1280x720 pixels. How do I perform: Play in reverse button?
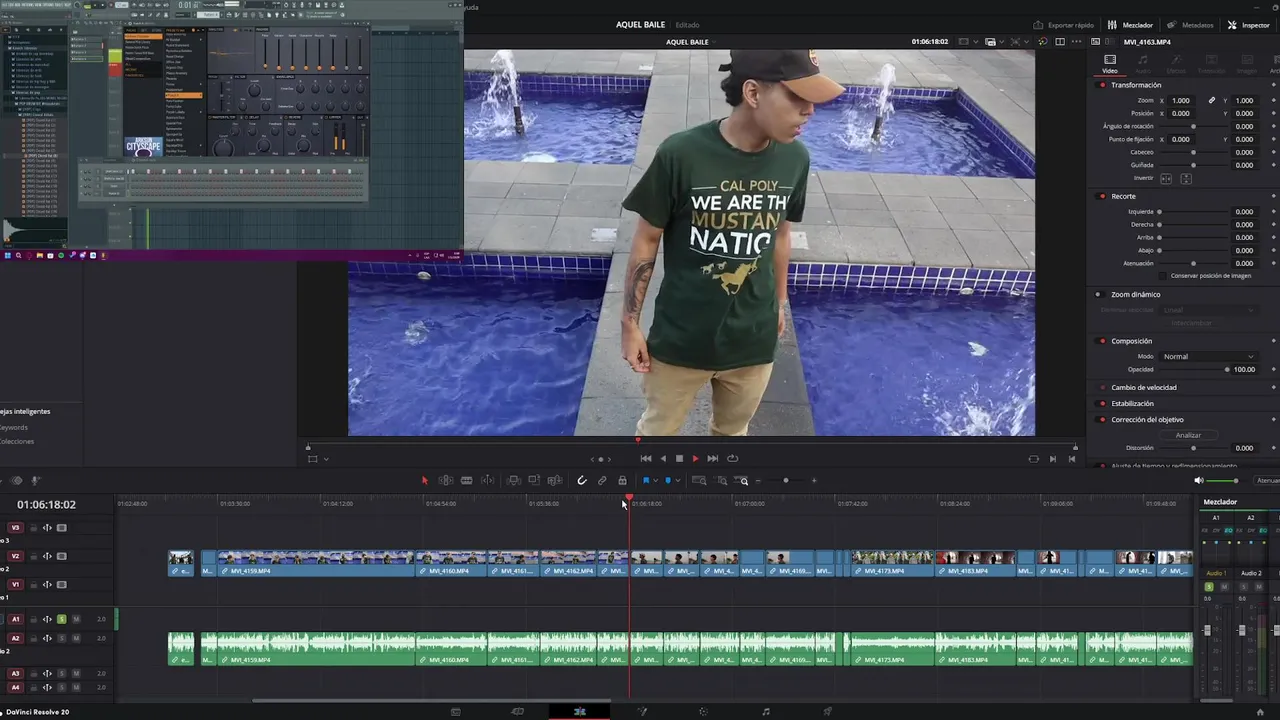pyautogui.click(x=663, y=459)
